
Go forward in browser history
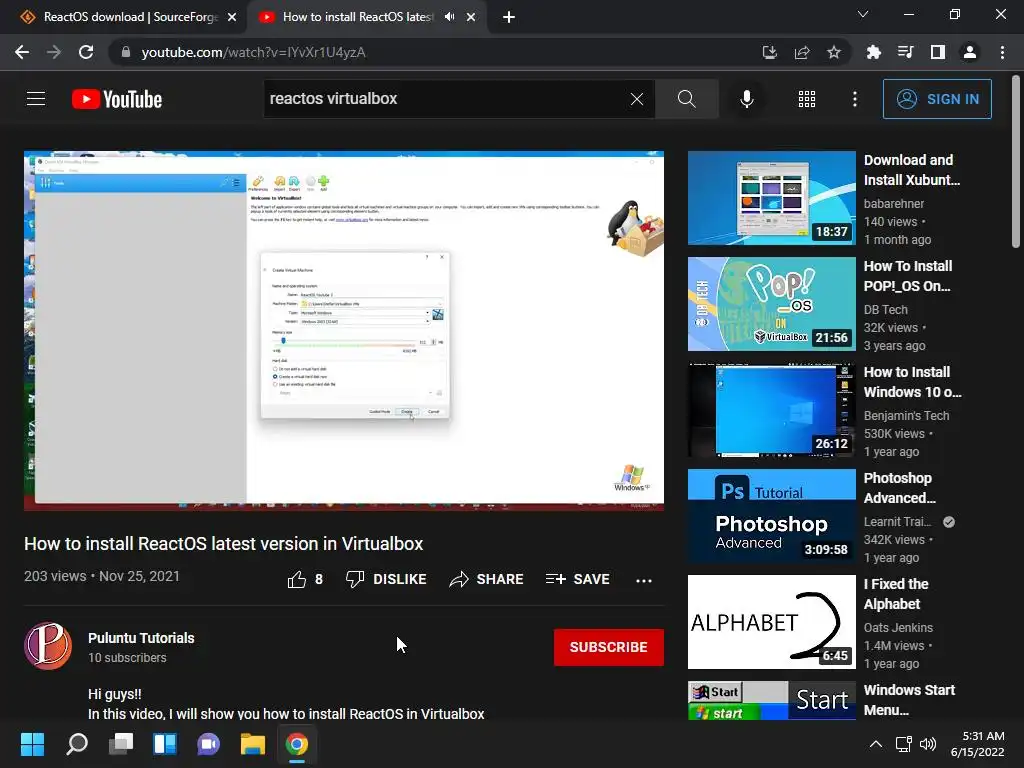pyautogui.click(x=54, y=52)
